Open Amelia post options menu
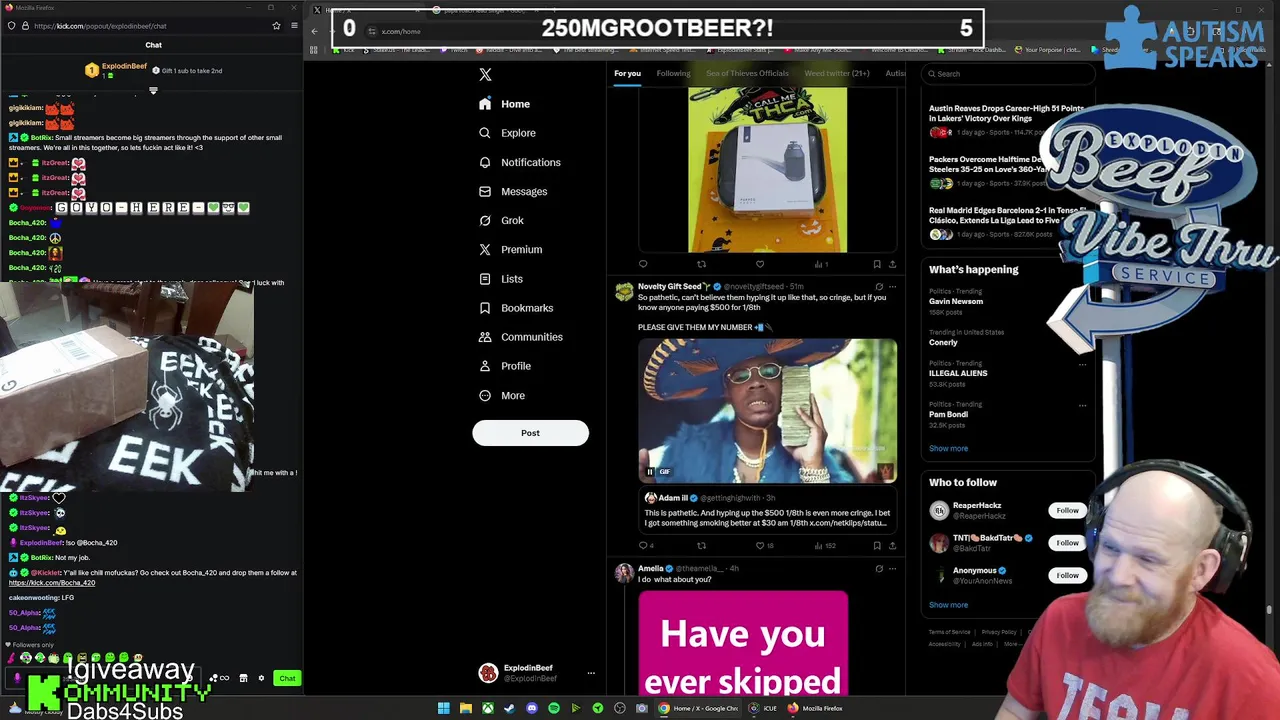This screenshot has width=1280, height=720. point(892,569)
